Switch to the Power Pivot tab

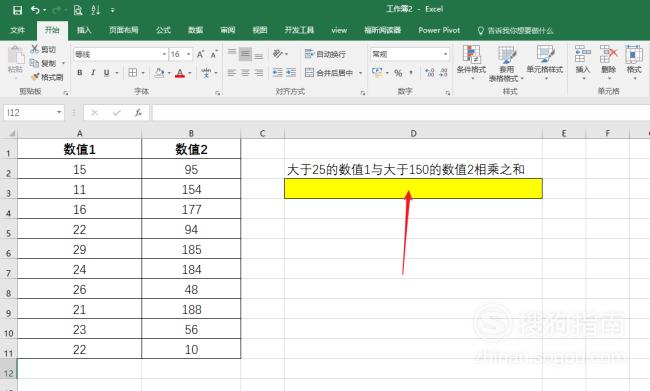point(439,30)
